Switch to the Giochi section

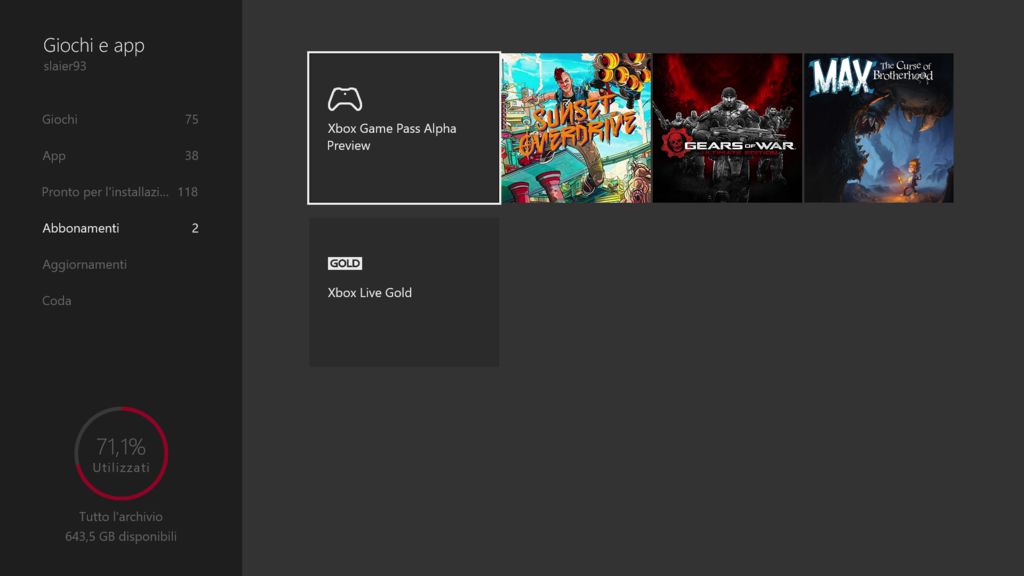(60, 120)
